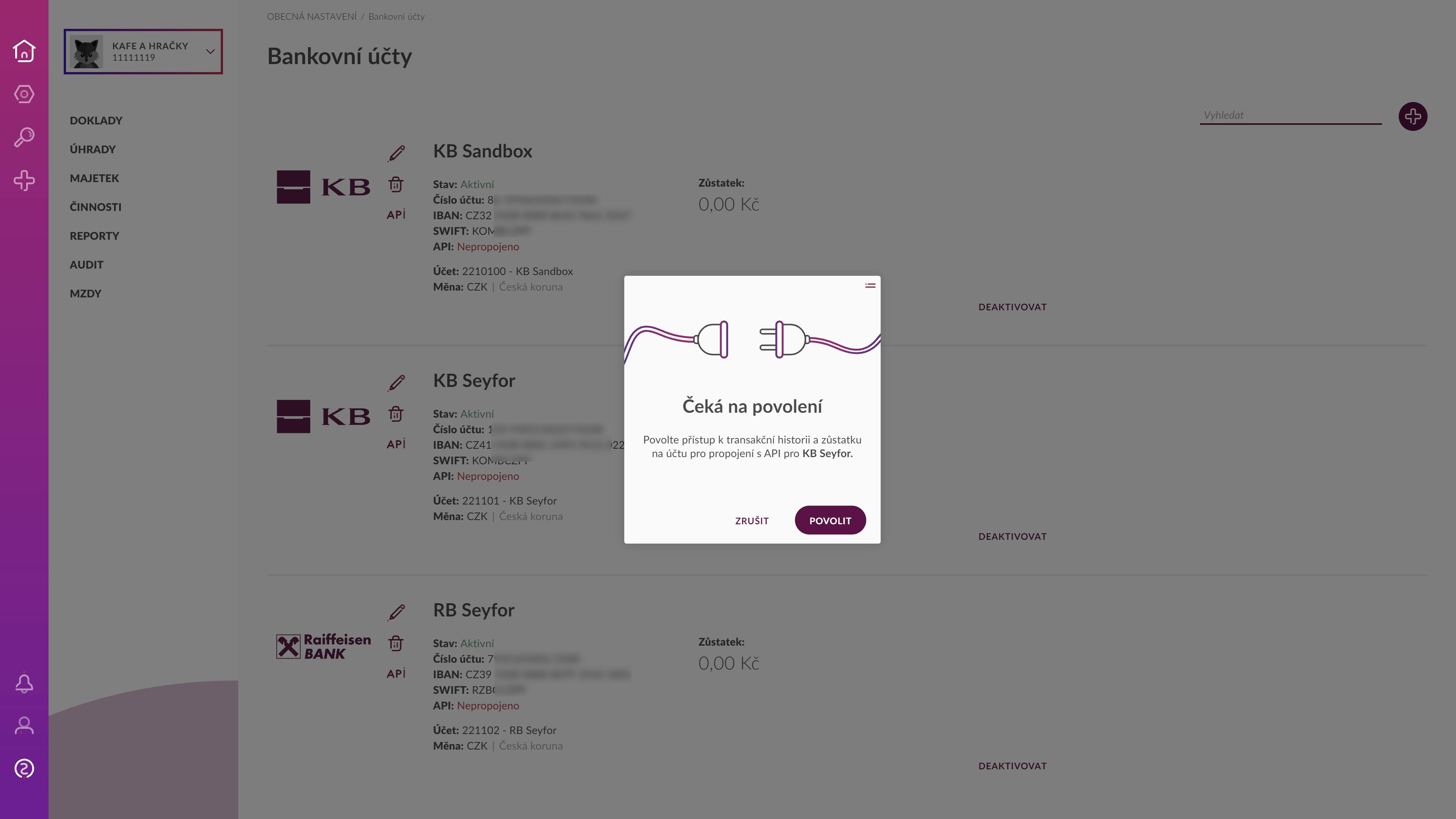Viewport: 1456px width, 819px height.
Task: Deactivate the KB Sandbox account
Action: coord(1012,307)
